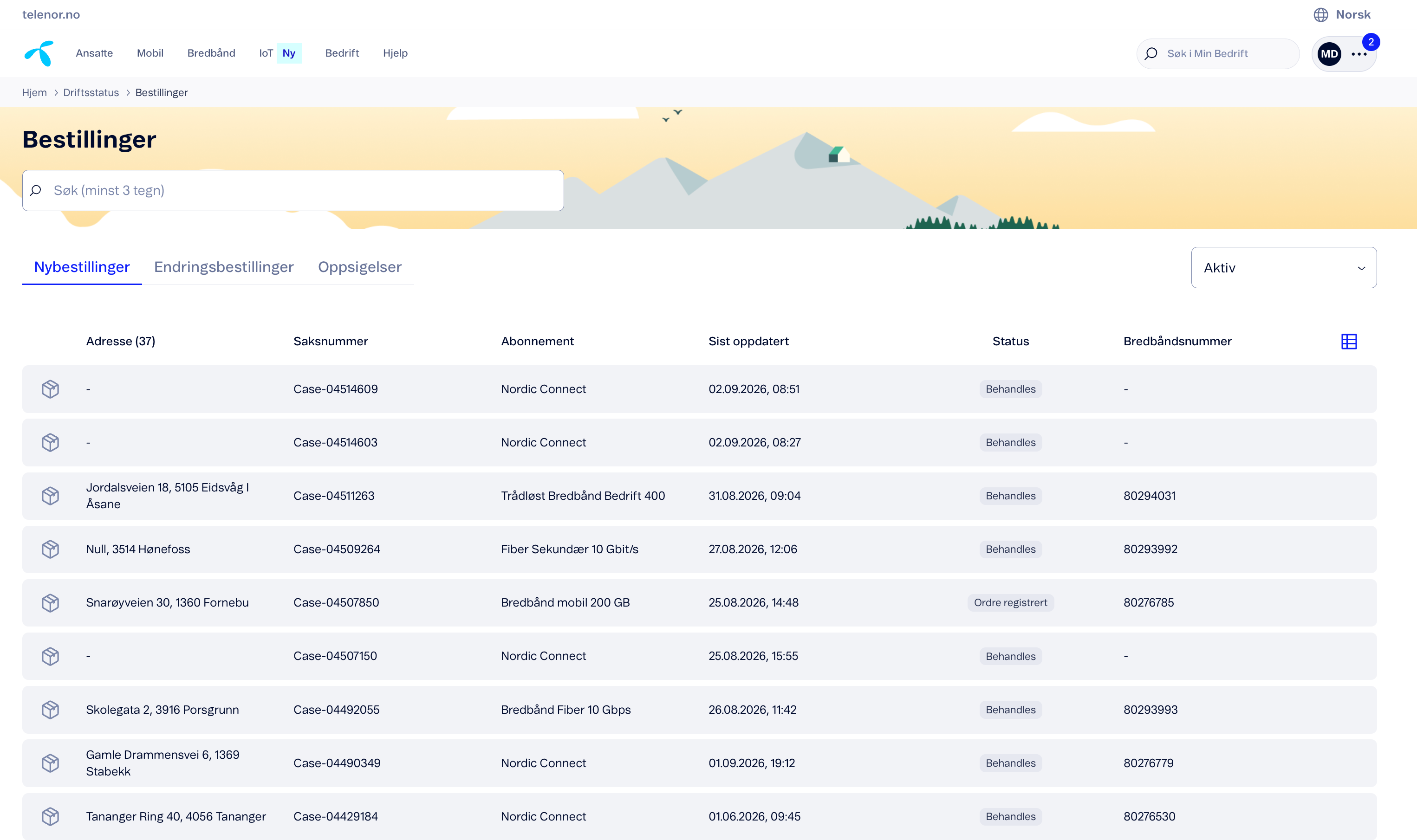Screen dimensions: 1417x840
Task: Focus the Søk i Min Bedrift field
Action: 1218,54
